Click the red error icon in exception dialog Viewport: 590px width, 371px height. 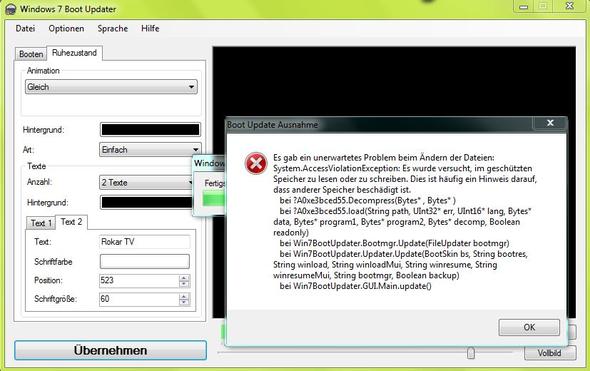(x=256, y=163)
